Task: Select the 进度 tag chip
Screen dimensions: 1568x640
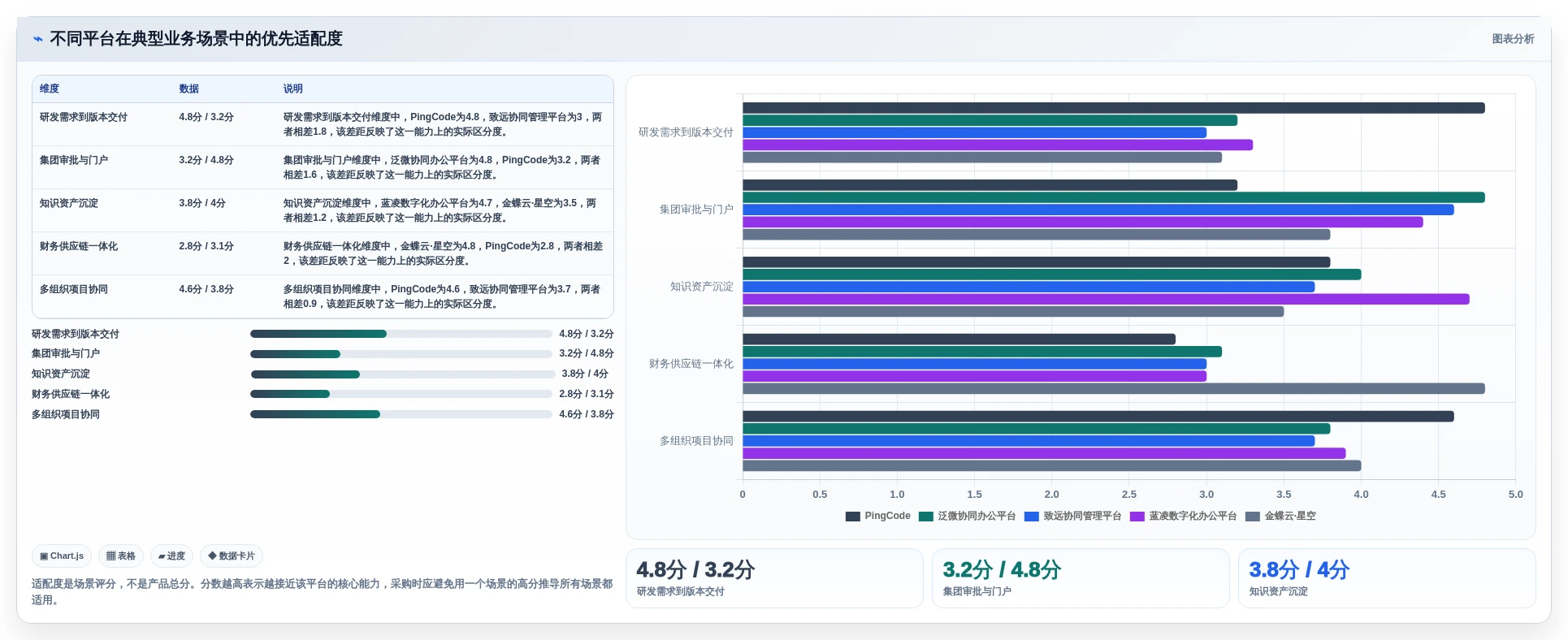Action: coord(171,556)
